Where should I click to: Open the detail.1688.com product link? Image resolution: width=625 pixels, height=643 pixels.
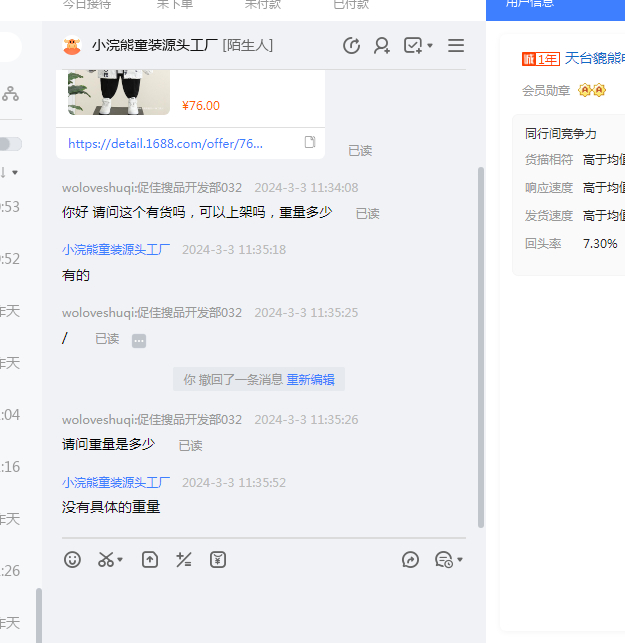[x=166, y=143]
